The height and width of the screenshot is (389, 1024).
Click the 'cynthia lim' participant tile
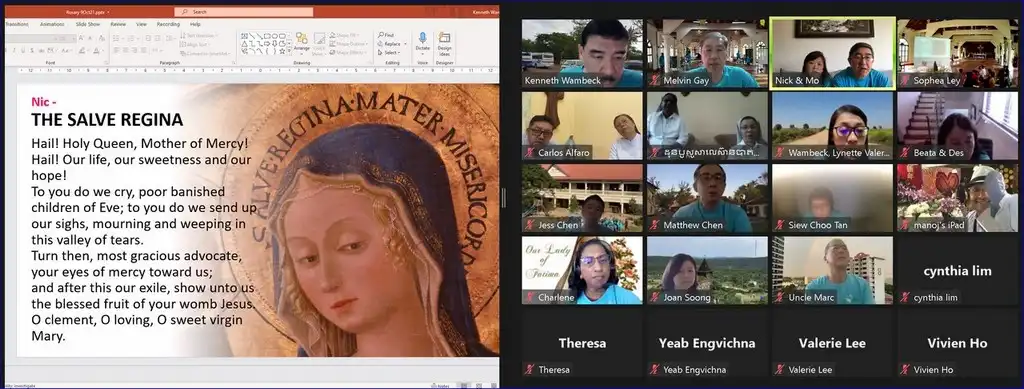point(957,270)
